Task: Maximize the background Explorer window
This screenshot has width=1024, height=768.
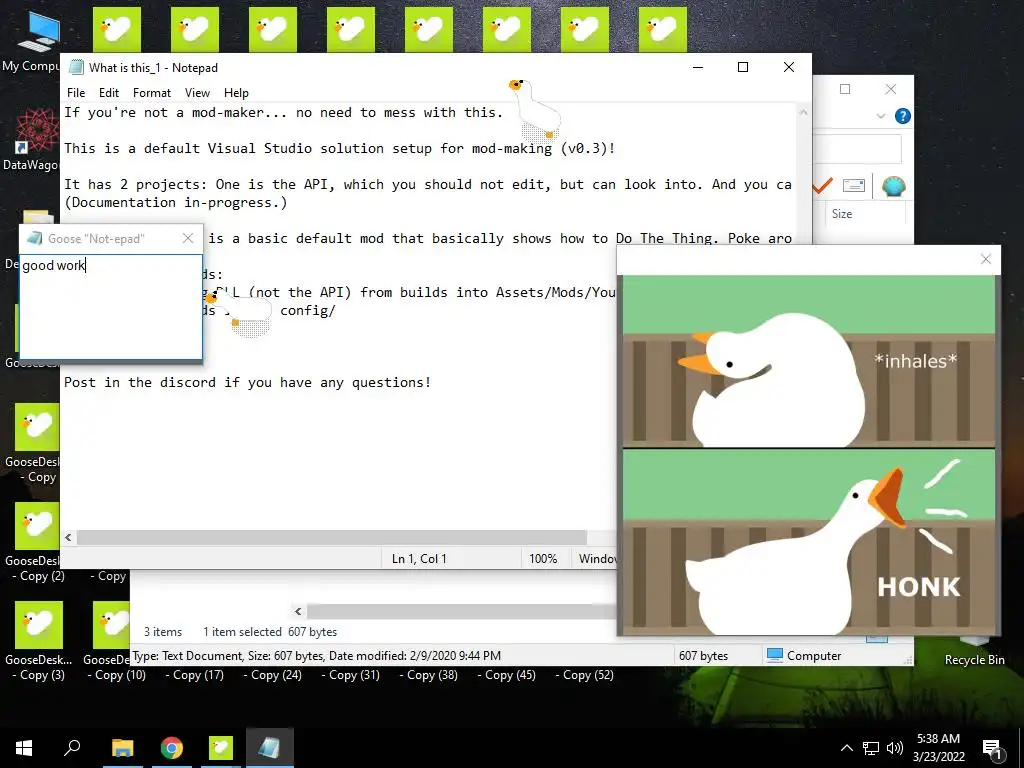Action: (845, 89)
